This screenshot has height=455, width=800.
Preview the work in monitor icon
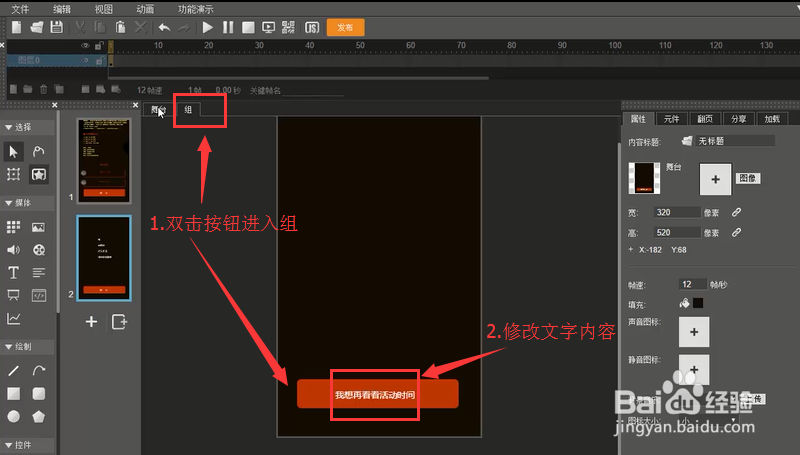[268, 28]
